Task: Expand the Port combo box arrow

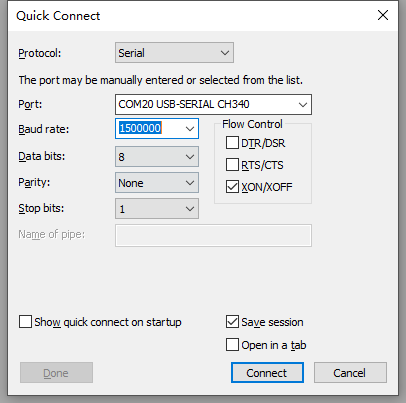Action: pyautogui.click(x=303, y=105)
